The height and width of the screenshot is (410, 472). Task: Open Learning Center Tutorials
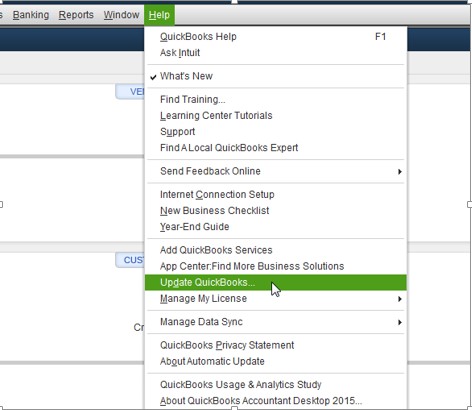[276, 115]
